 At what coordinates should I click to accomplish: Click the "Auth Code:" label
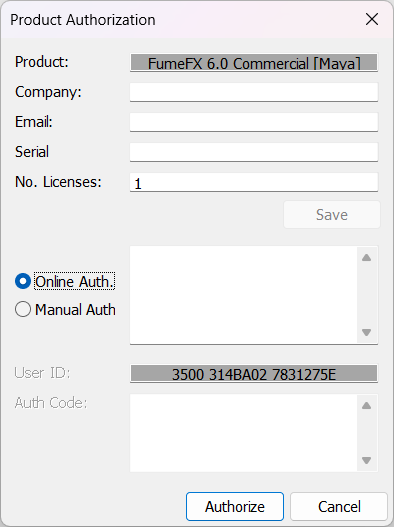[x=51, y=403]
